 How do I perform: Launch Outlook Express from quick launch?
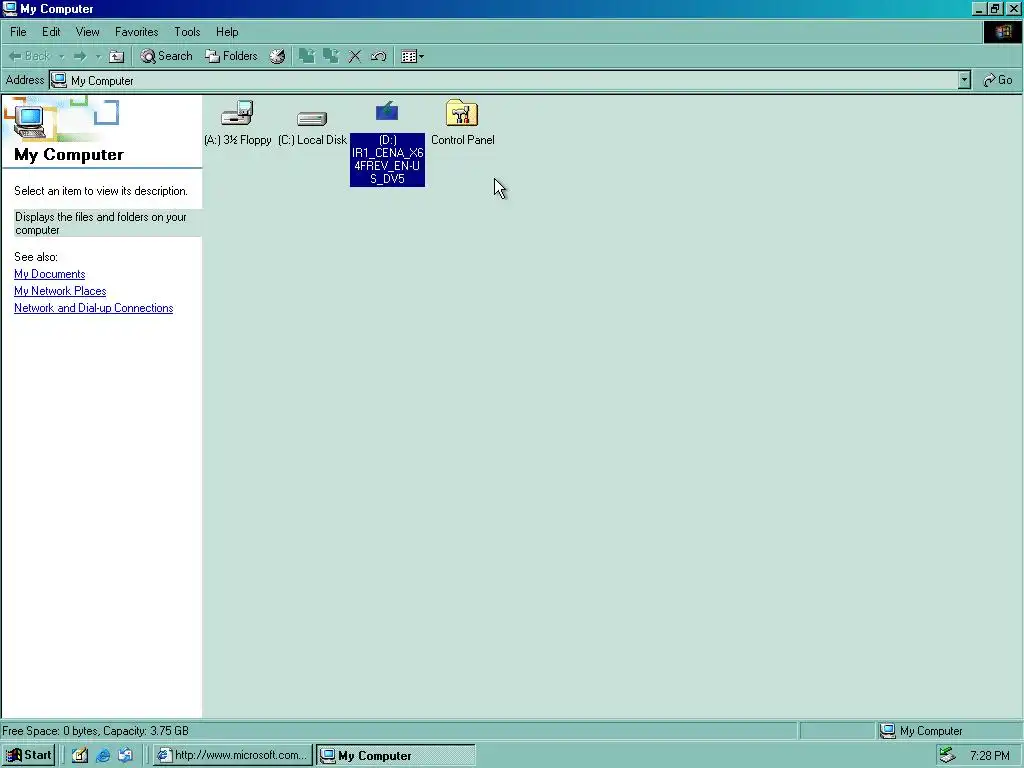point(125,755)
